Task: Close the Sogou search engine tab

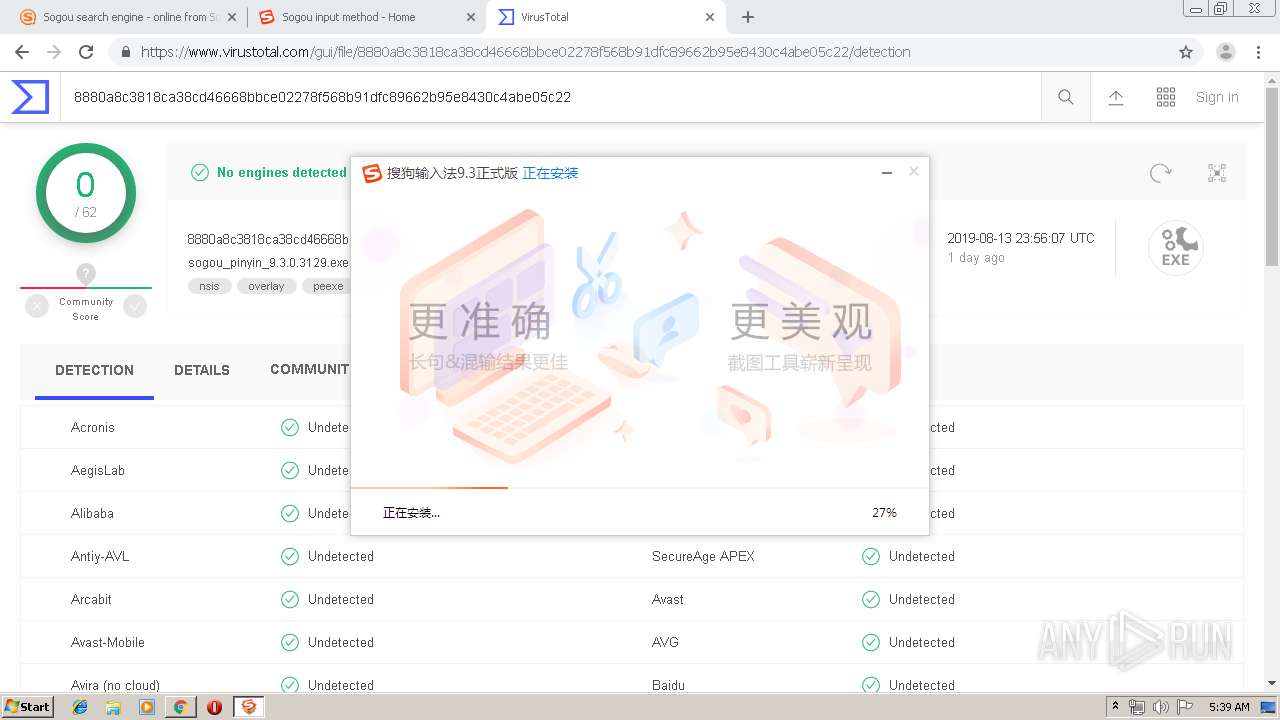Action: [233, 17]
